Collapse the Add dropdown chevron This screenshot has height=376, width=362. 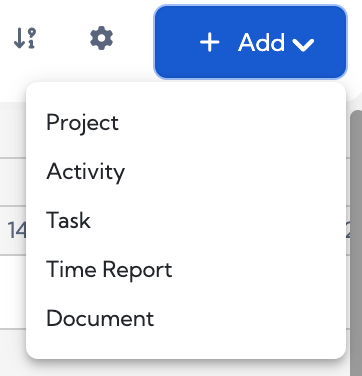[x=303, y=44]
